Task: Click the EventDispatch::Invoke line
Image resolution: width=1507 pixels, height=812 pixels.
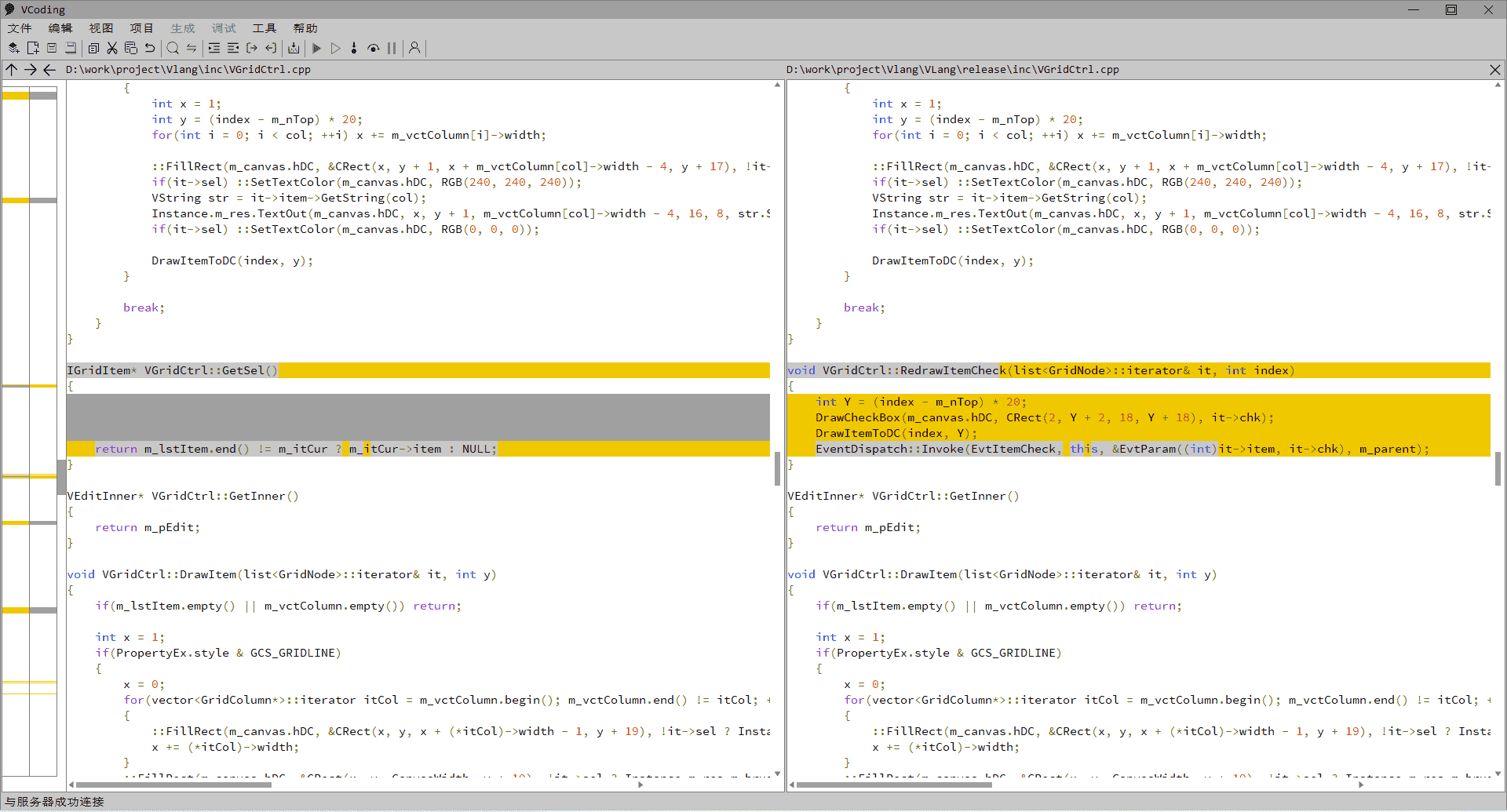Action: click(1139, 449)
